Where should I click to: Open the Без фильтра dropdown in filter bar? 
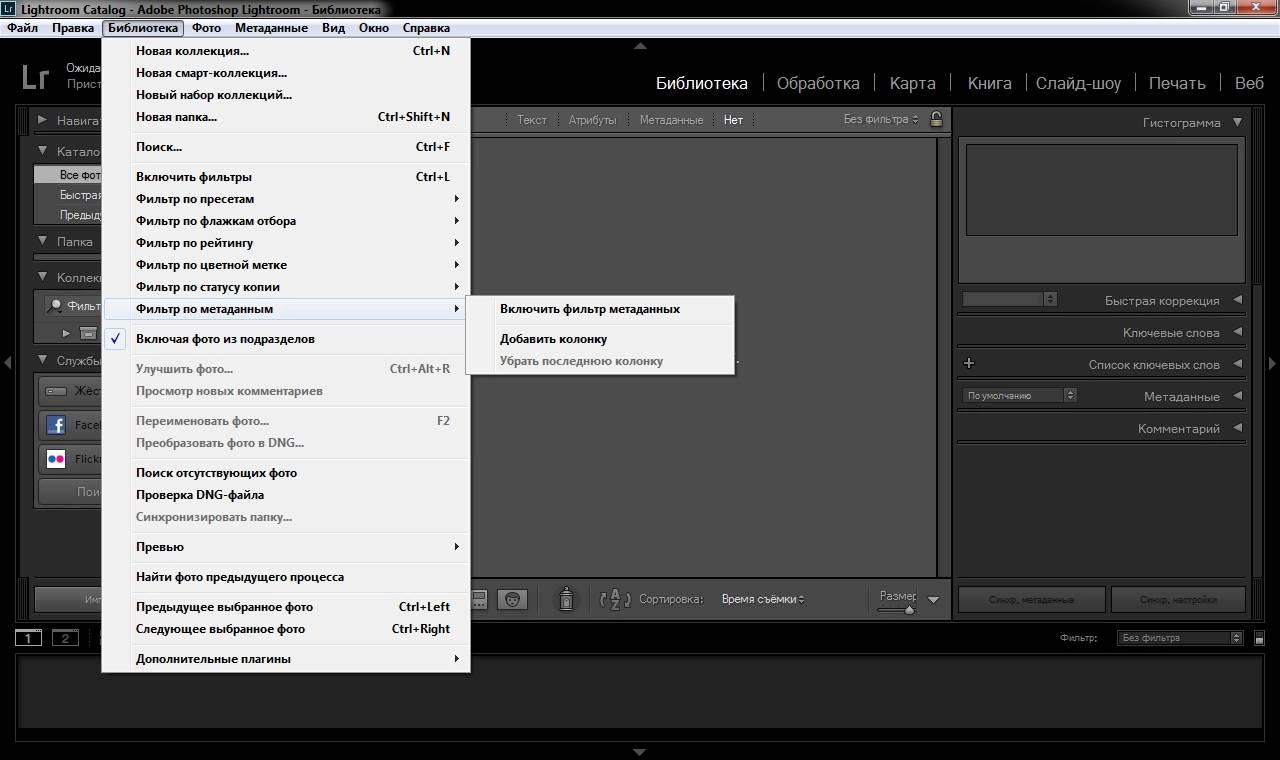[880, 119]
